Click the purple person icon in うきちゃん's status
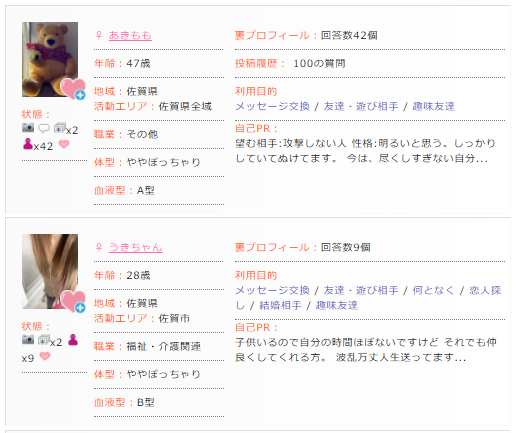 [x=73, y=340]
